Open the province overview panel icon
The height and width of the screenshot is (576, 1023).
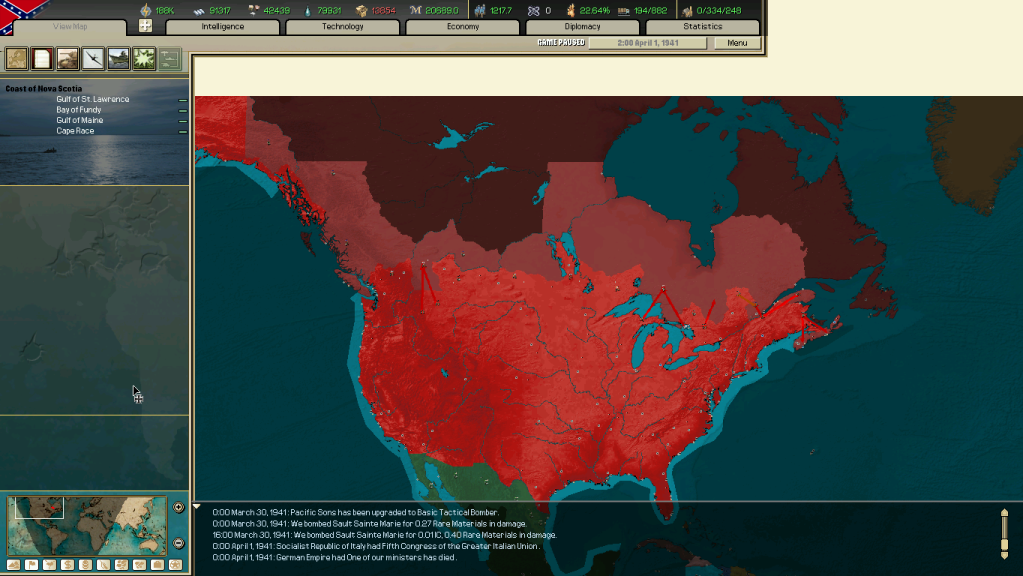pyautogui.click(x=16, y=59)
